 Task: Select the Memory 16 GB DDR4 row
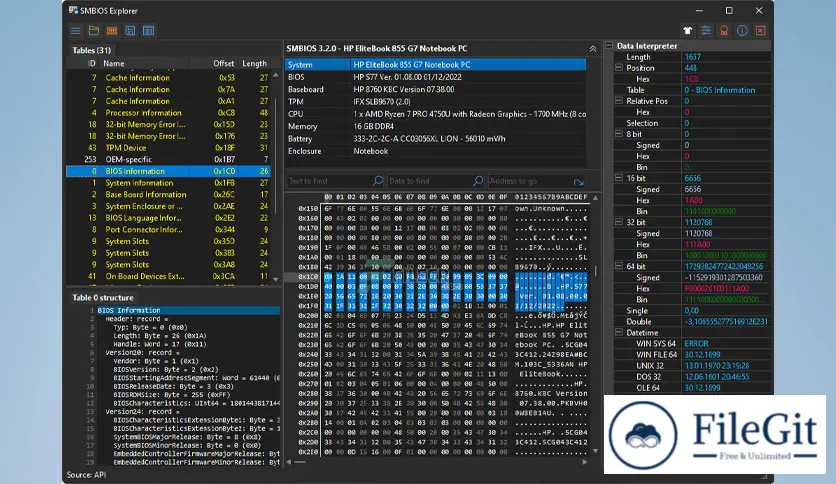[436, 126]
